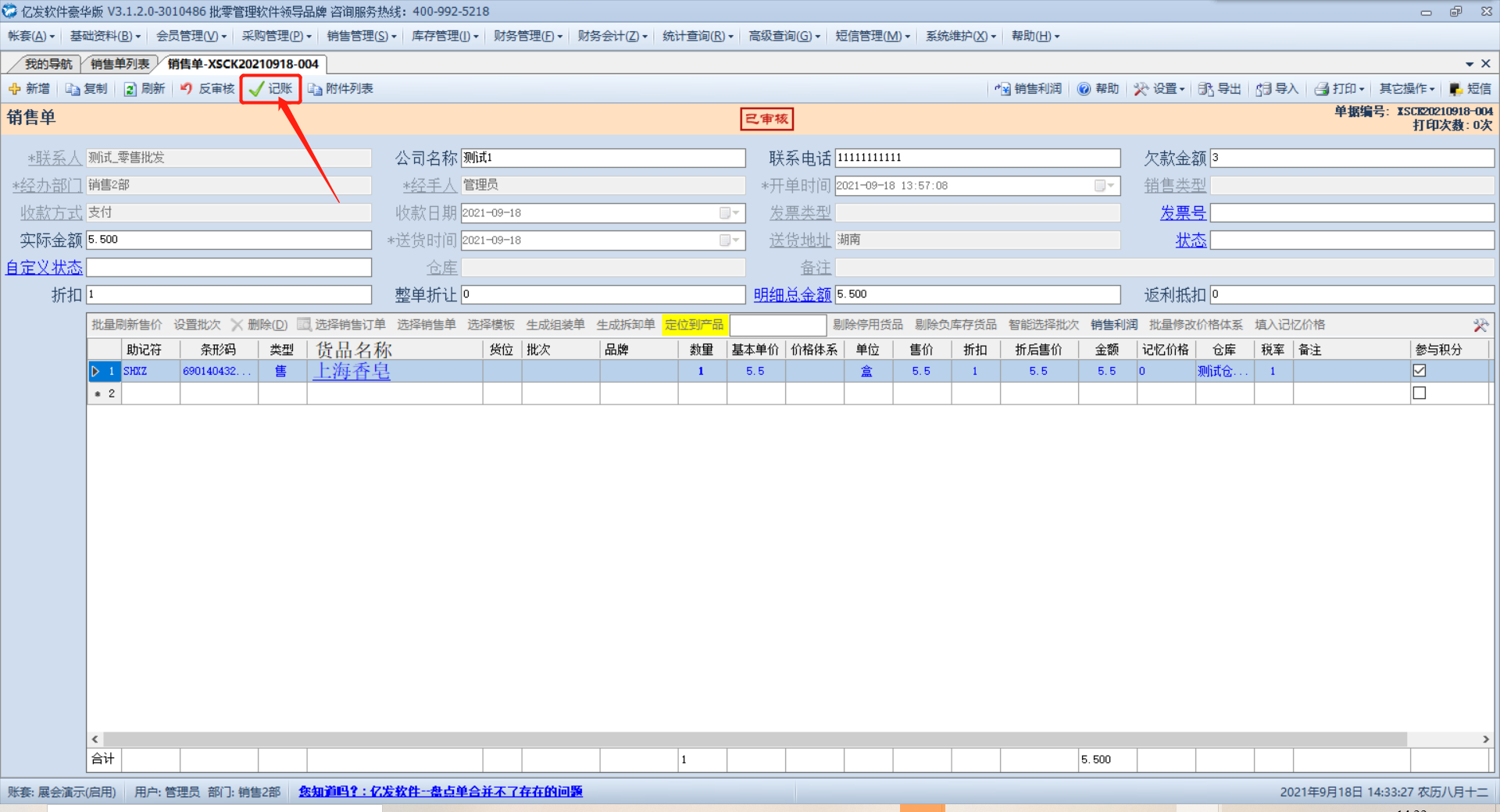
Task: Open the 统计查询(R) menu
Action: (x=698, y=36)
